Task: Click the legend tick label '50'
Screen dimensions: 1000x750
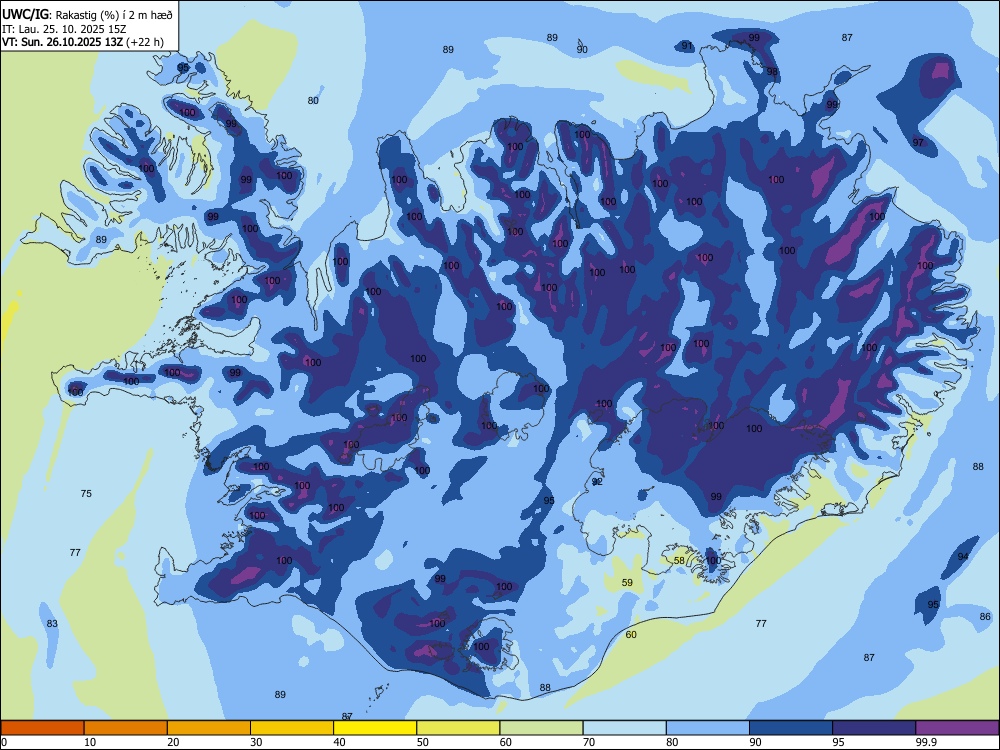Action: 422,742
